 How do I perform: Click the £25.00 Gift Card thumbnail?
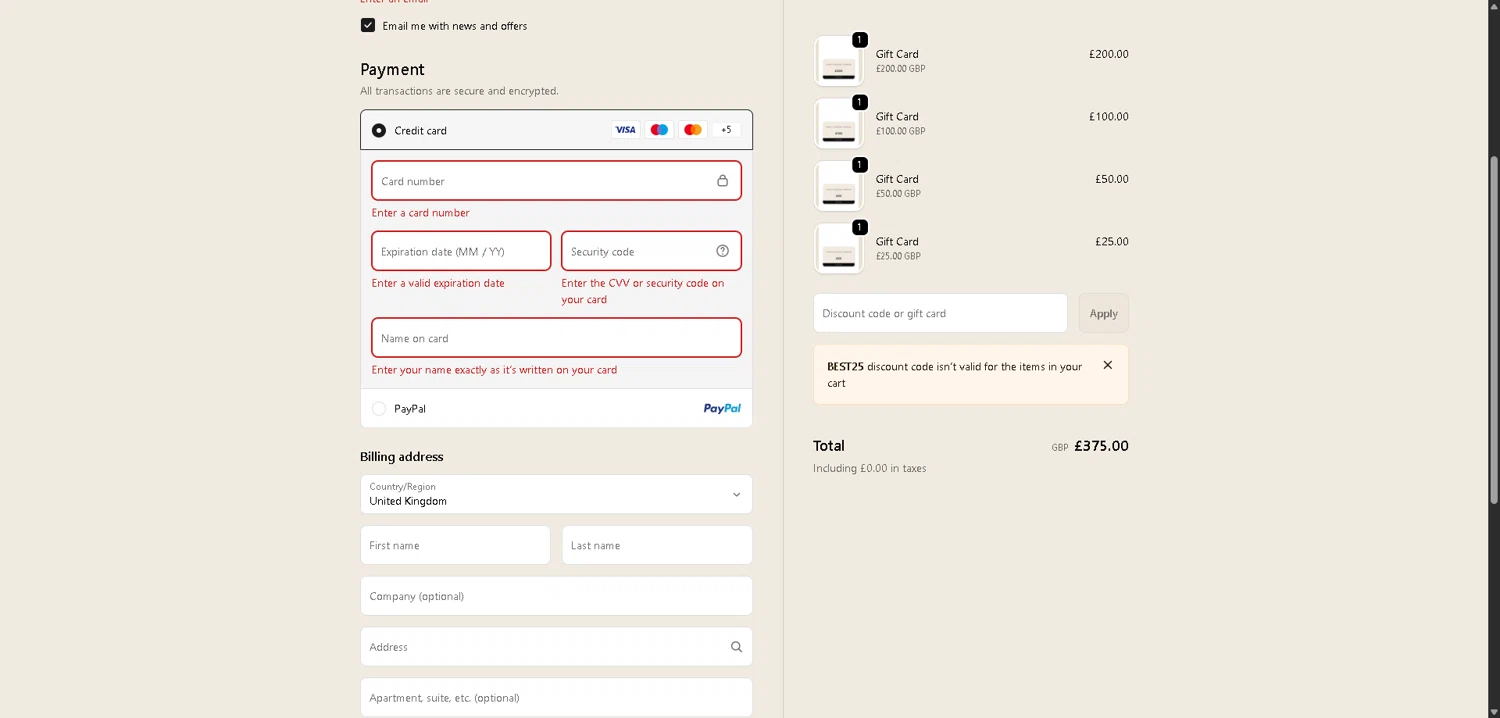(839, 248)
